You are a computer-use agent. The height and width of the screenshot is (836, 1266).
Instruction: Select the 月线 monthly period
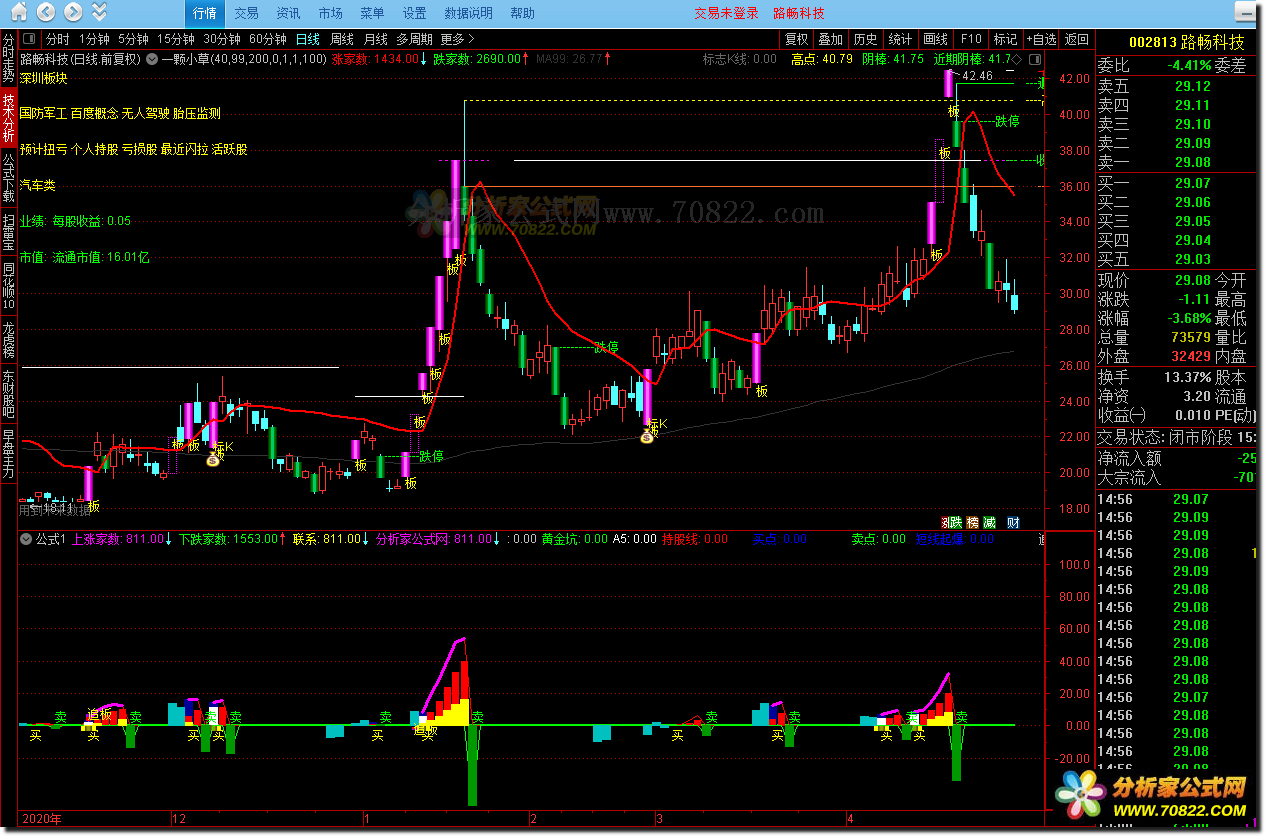(x=375, y=39)
